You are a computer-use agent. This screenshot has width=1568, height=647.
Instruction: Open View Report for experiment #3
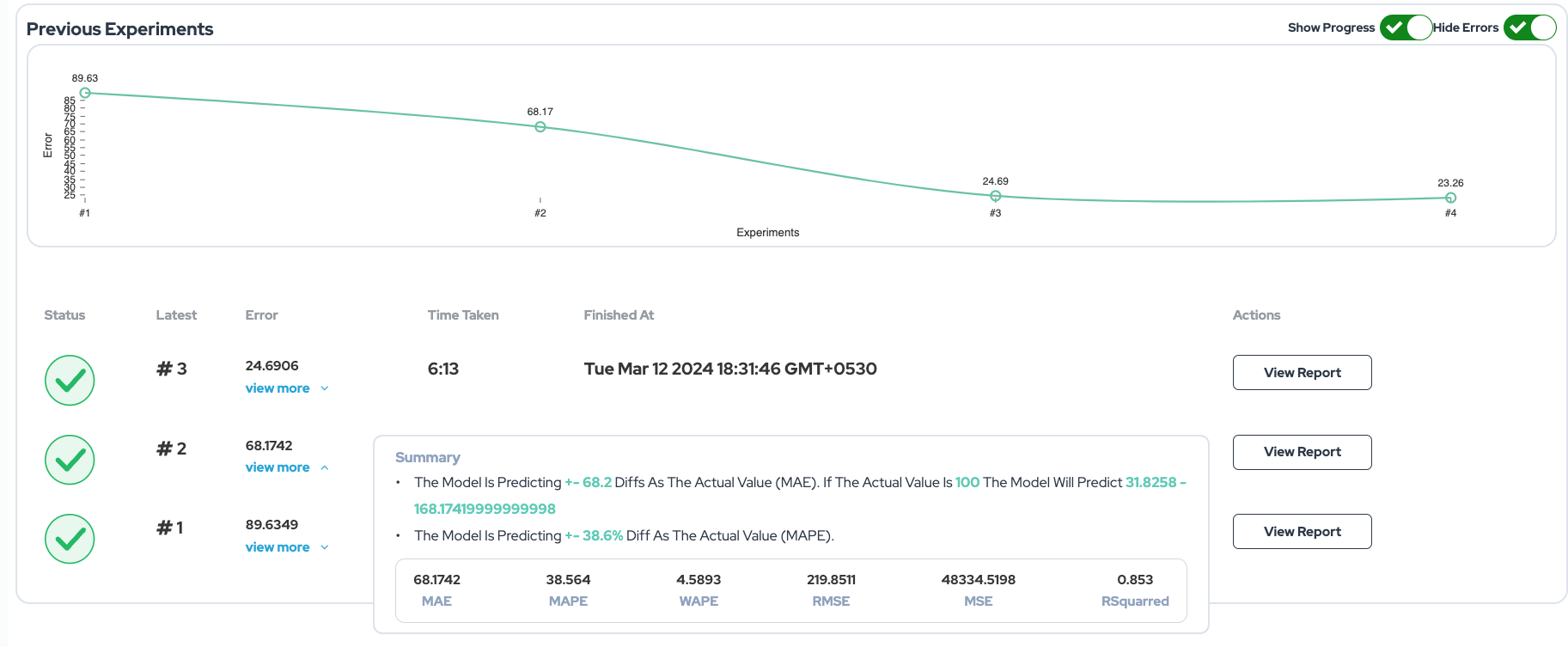click(1302, 372)
